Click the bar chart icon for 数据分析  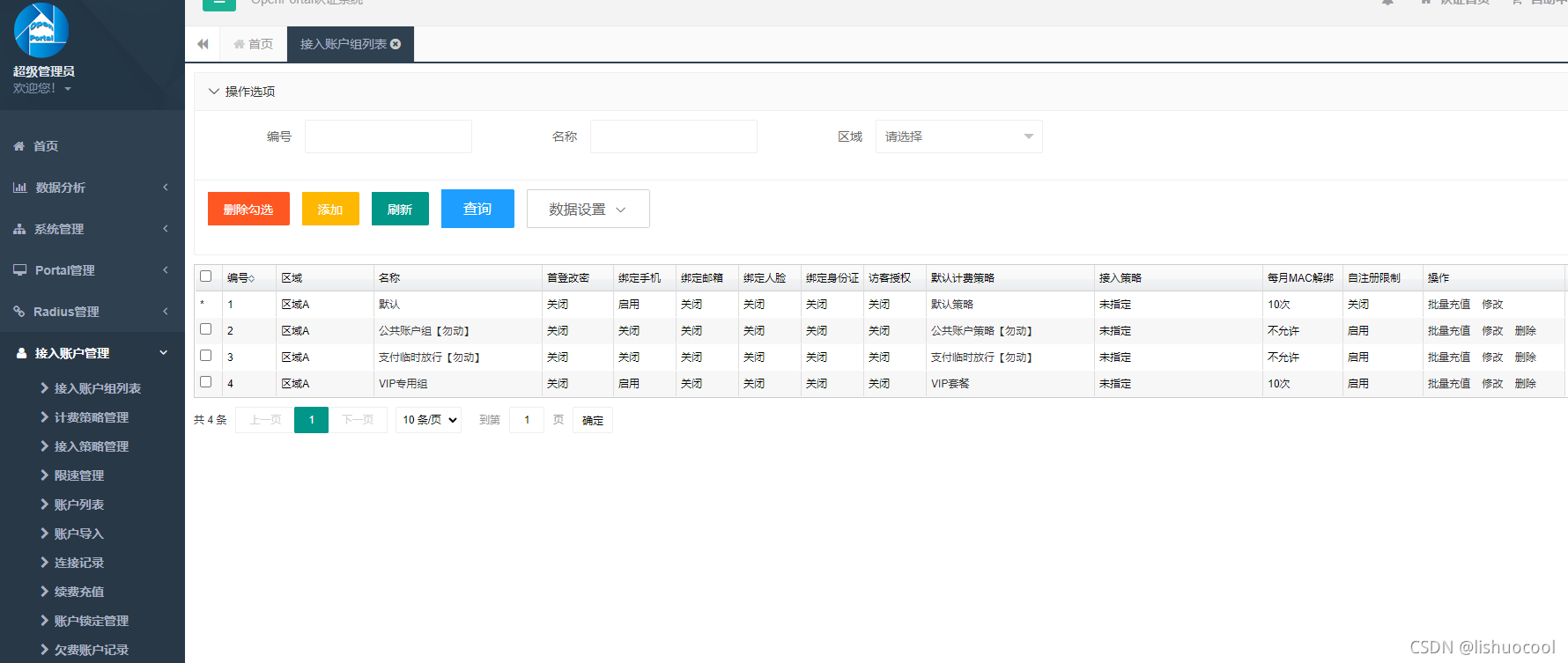[x=19, y=188]
